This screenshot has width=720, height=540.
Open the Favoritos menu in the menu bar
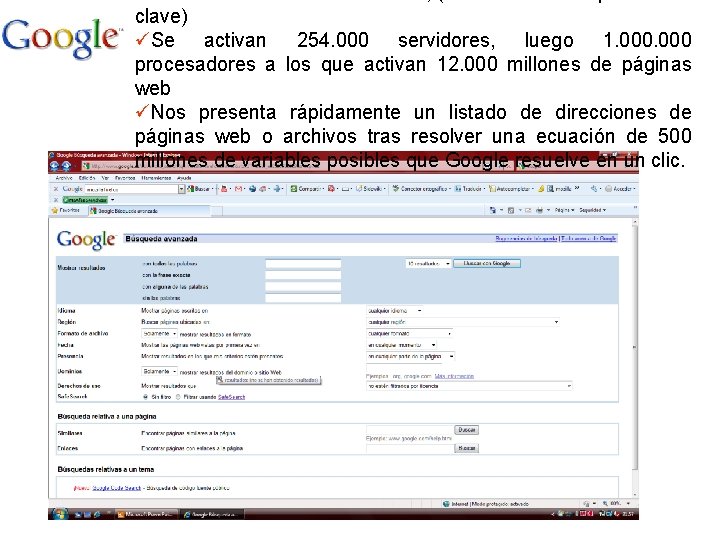click(x=125, y=178)
